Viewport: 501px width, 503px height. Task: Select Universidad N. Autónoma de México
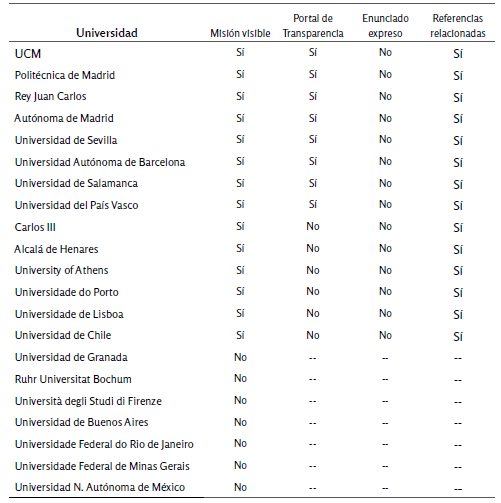click(100, 487)
